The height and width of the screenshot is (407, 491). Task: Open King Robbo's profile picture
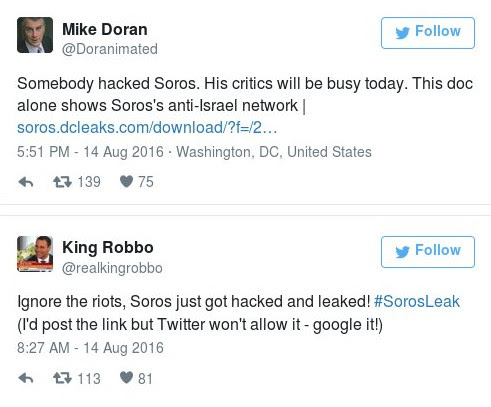pyautogui.click(x=35, y=254)
